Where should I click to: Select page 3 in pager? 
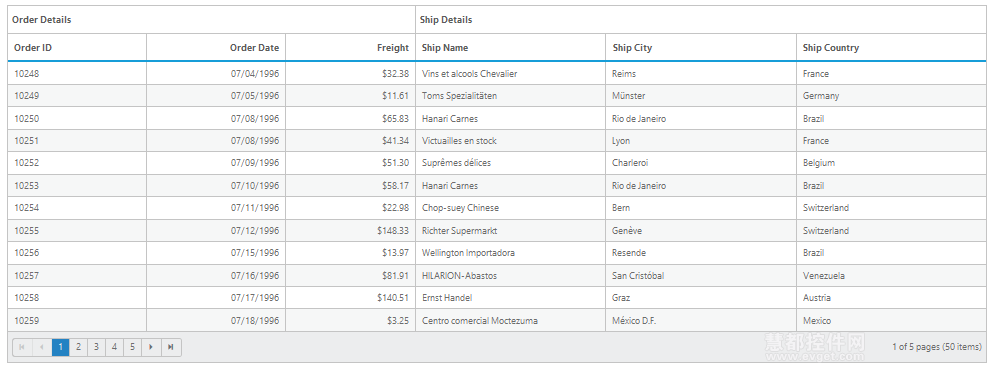click(x=96, y=347)
